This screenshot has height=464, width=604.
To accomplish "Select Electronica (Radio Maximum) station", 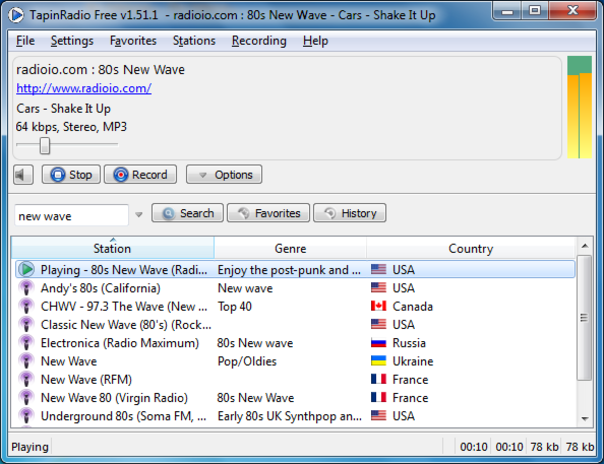I will [120, 343].
